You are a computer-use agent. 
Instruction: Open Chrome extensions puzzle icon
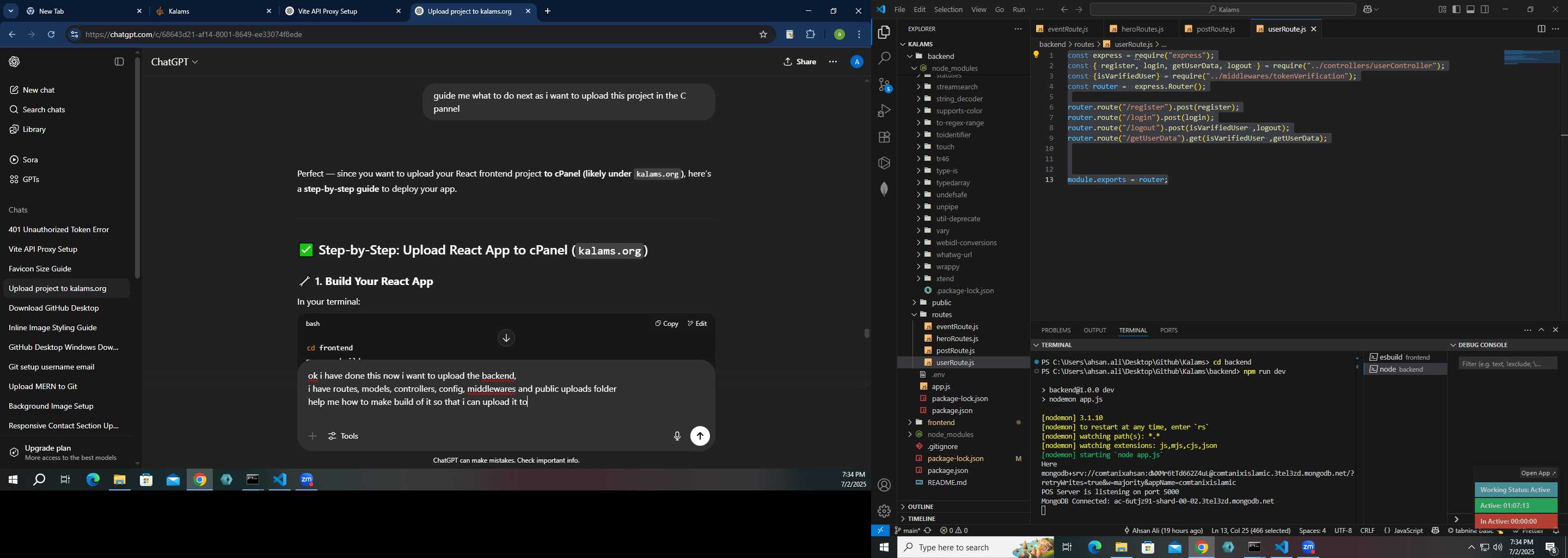810,35
